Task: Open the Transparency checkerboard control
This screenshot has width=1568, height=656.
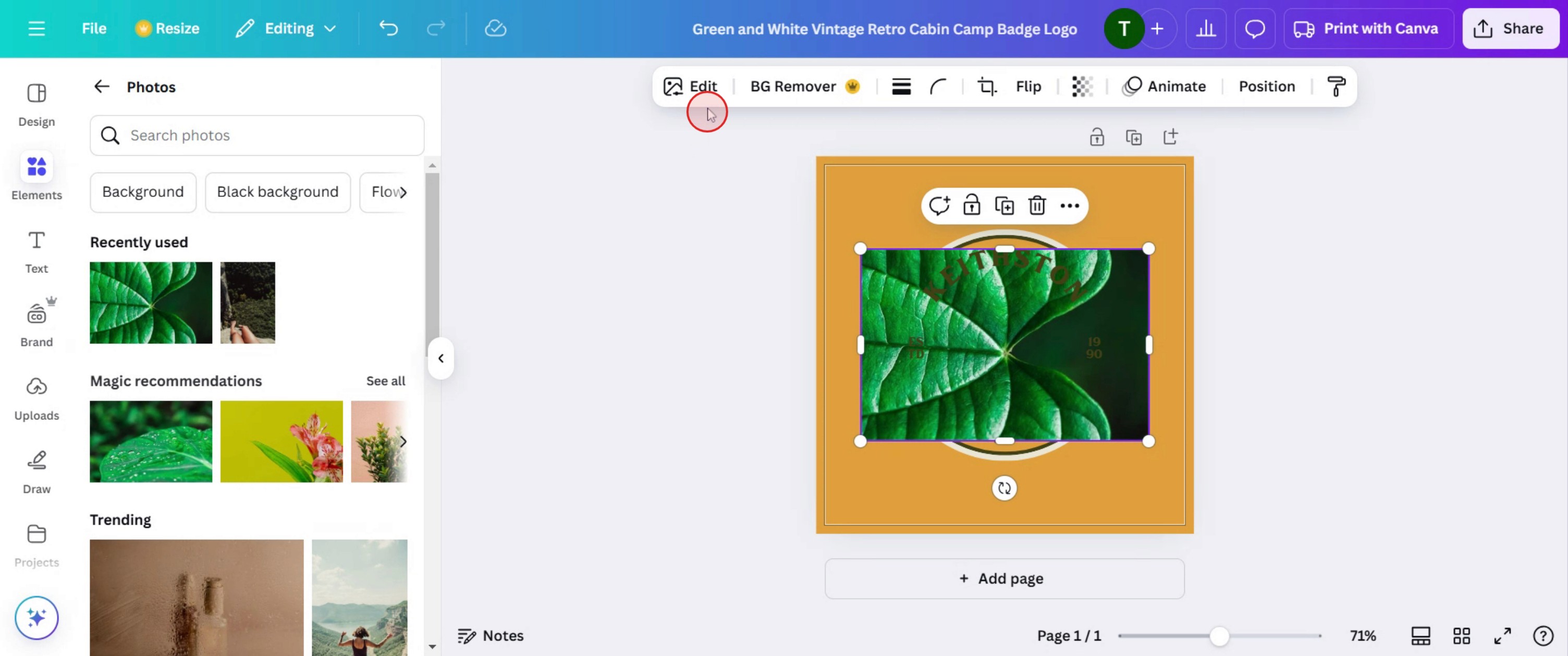Action: pyautogui.click(x=1082, y=86)
